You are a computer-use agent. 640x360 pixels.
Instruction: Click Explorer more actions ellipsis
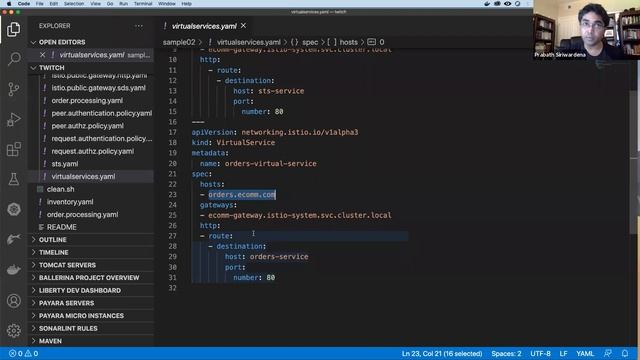tap(139, 26)
